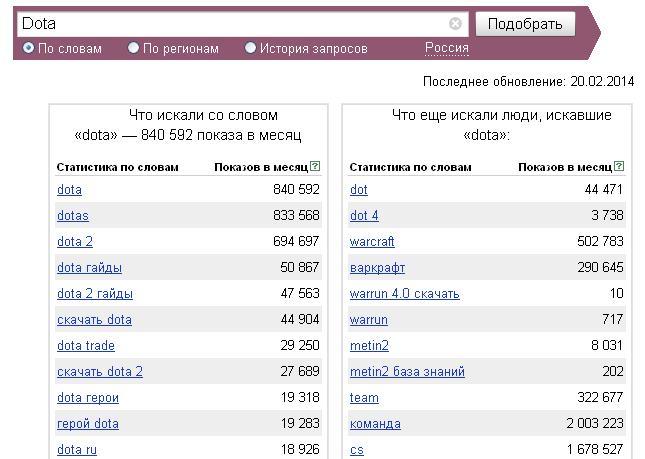645x459 pixels.
Task: Select the 'По словам' radio option
Action: (x=29, y=48)
